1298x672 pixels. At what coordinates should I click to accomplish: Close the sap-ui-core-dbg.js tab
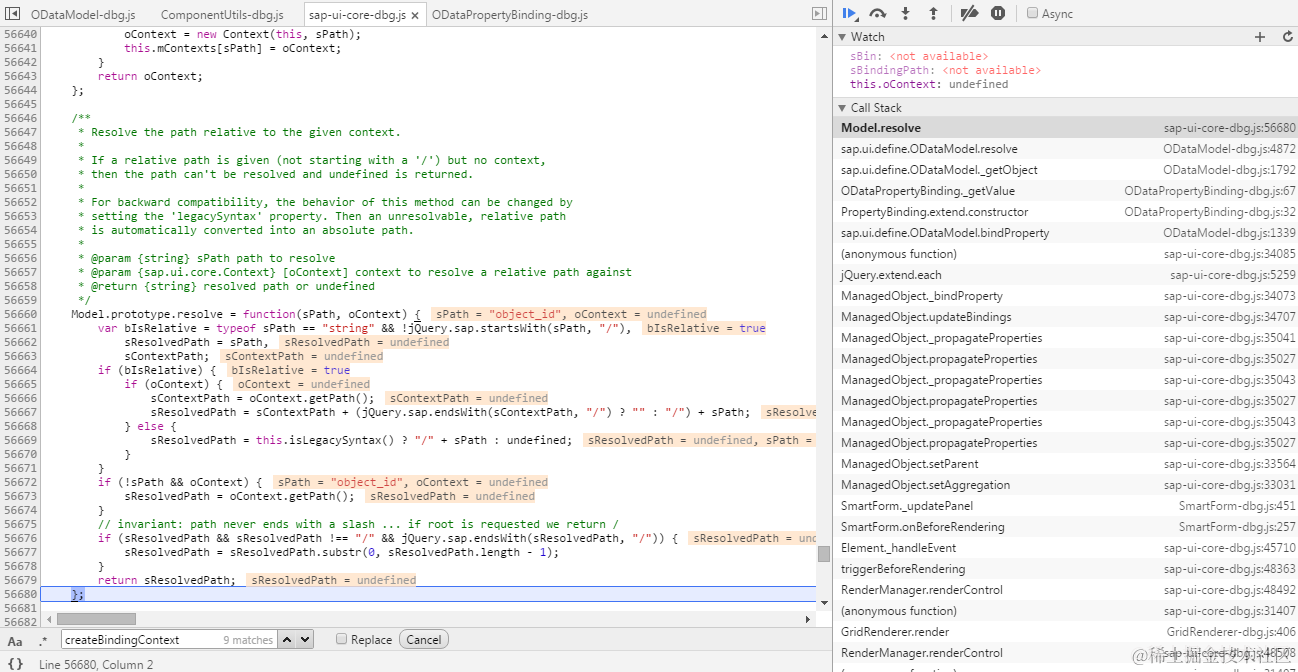(415, 15)
